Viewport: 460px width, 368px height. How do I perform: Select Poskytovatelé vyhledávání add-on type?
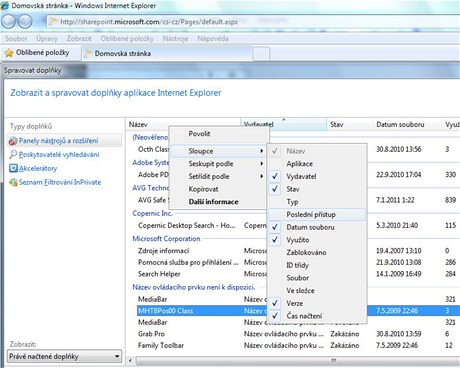click(59, 155)
